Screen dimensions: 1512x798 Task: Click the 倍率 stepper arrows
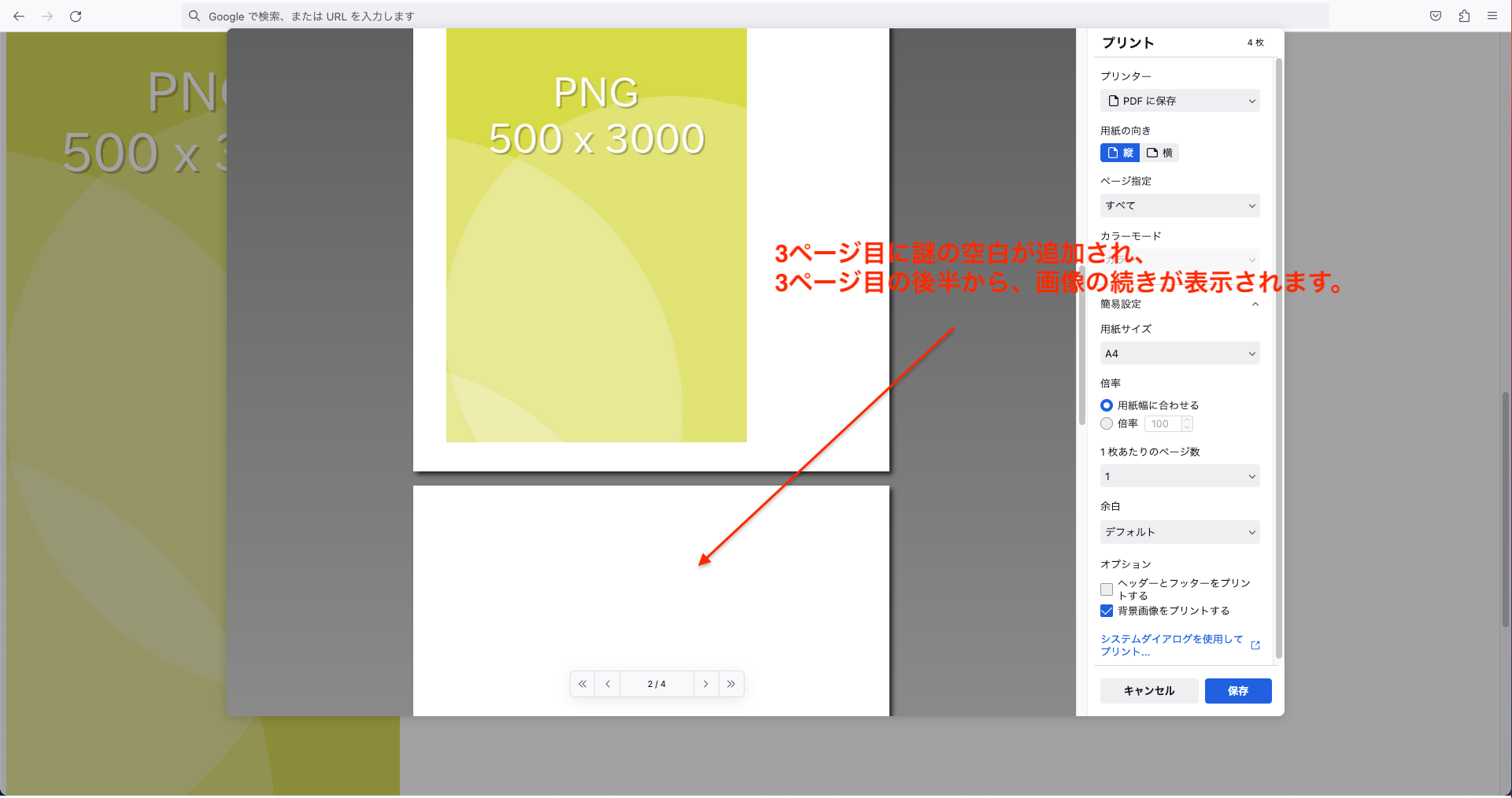(x=1188, y=423)
